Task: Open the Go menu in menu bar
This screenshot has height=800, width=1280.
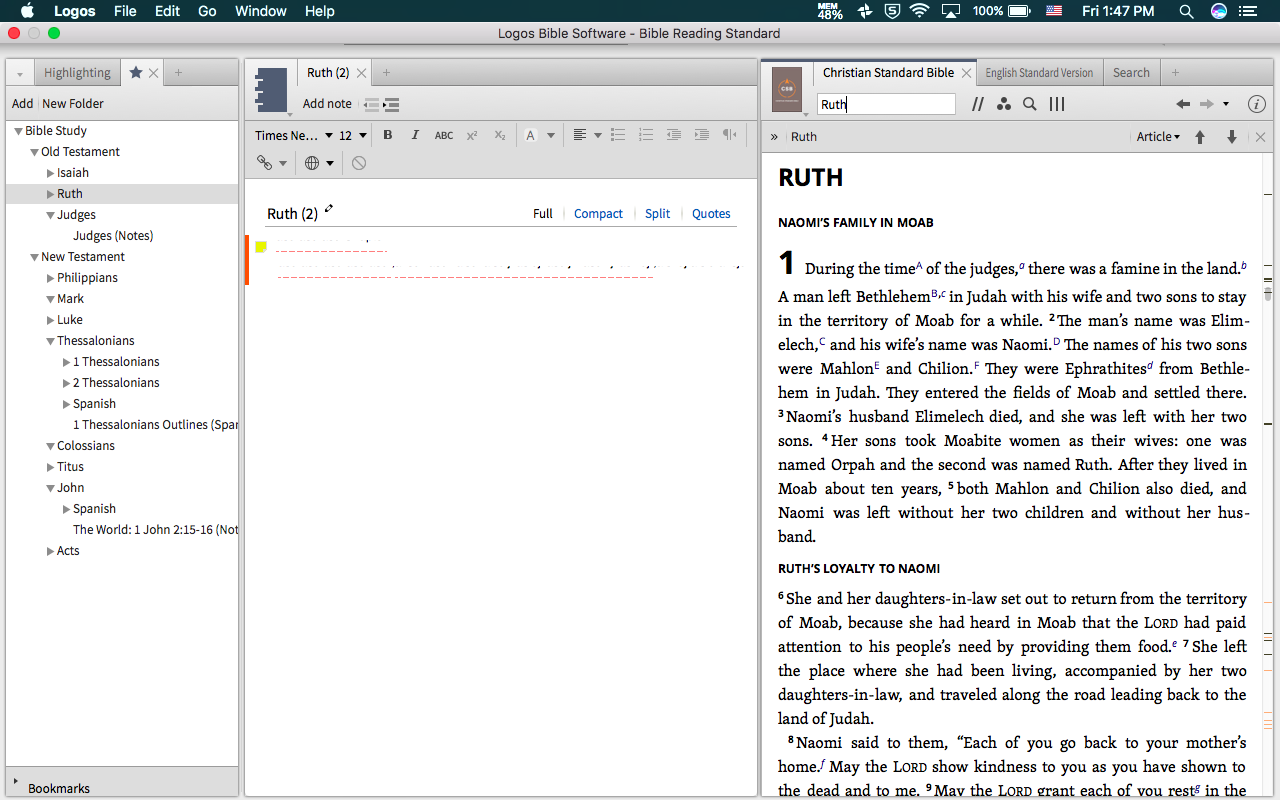Action: (x=207, y=11)
